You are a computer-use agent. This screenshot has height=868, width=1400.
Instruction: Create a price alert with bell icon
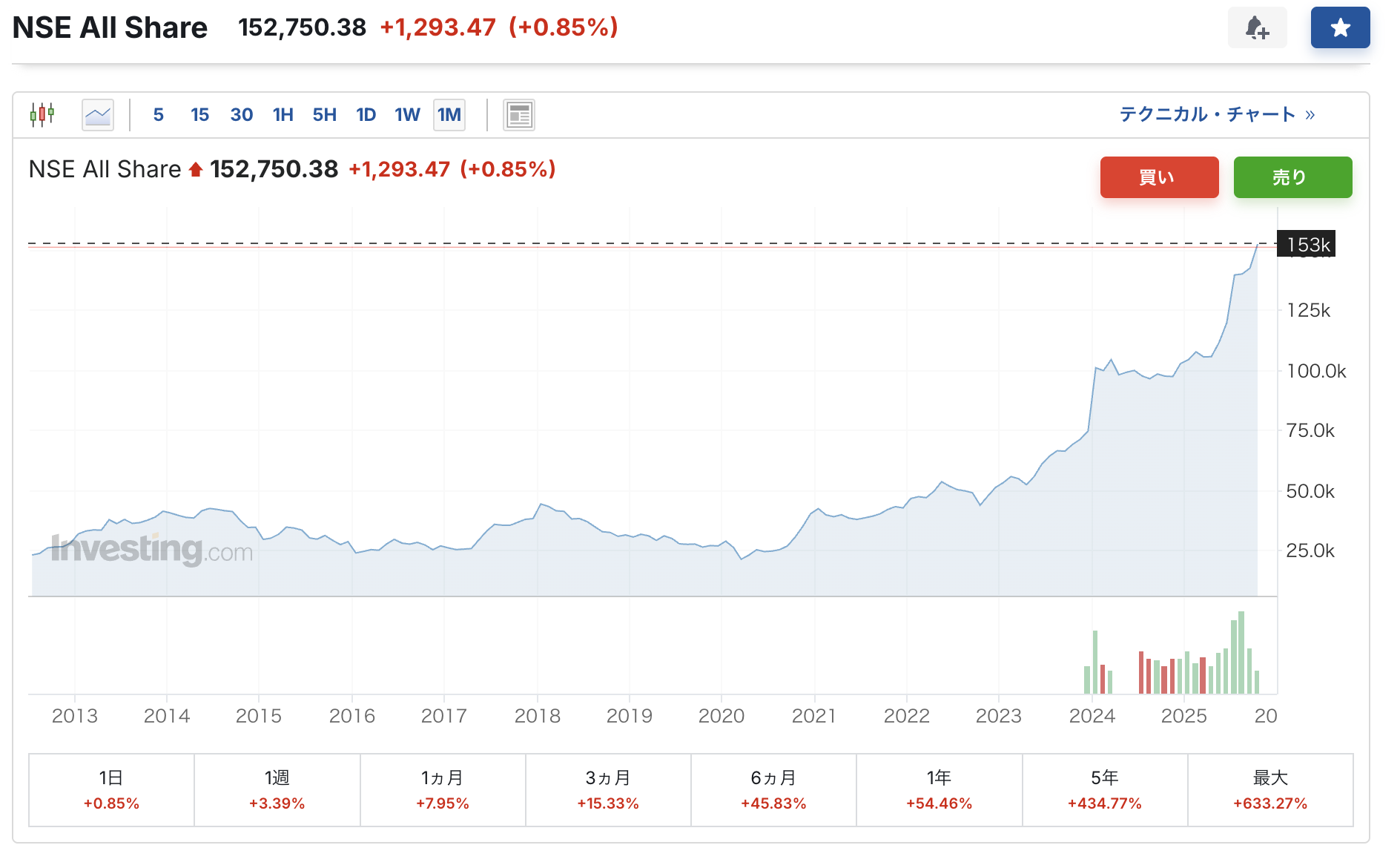[1257, 28]
